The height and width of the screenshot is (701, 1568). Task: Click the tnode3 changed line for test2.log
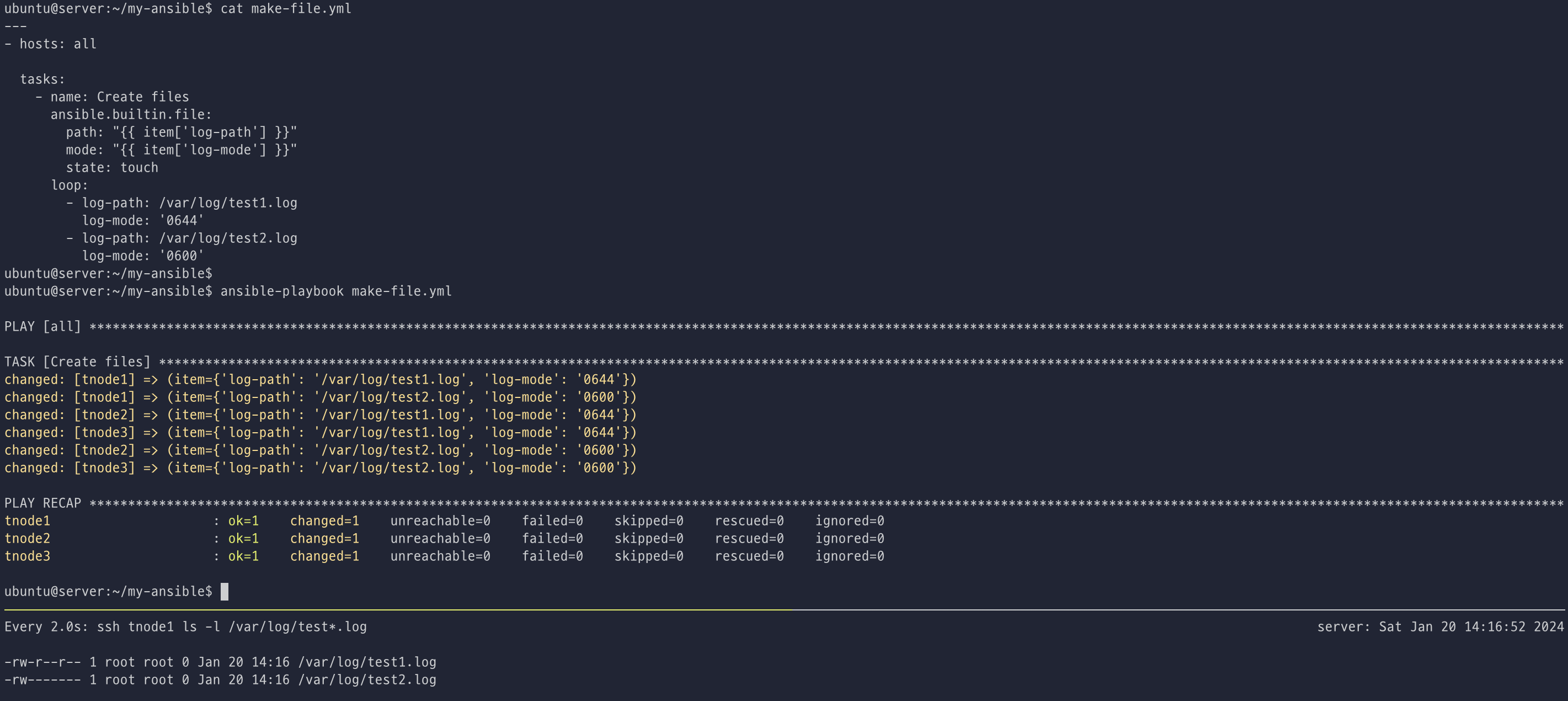(319, 468)
